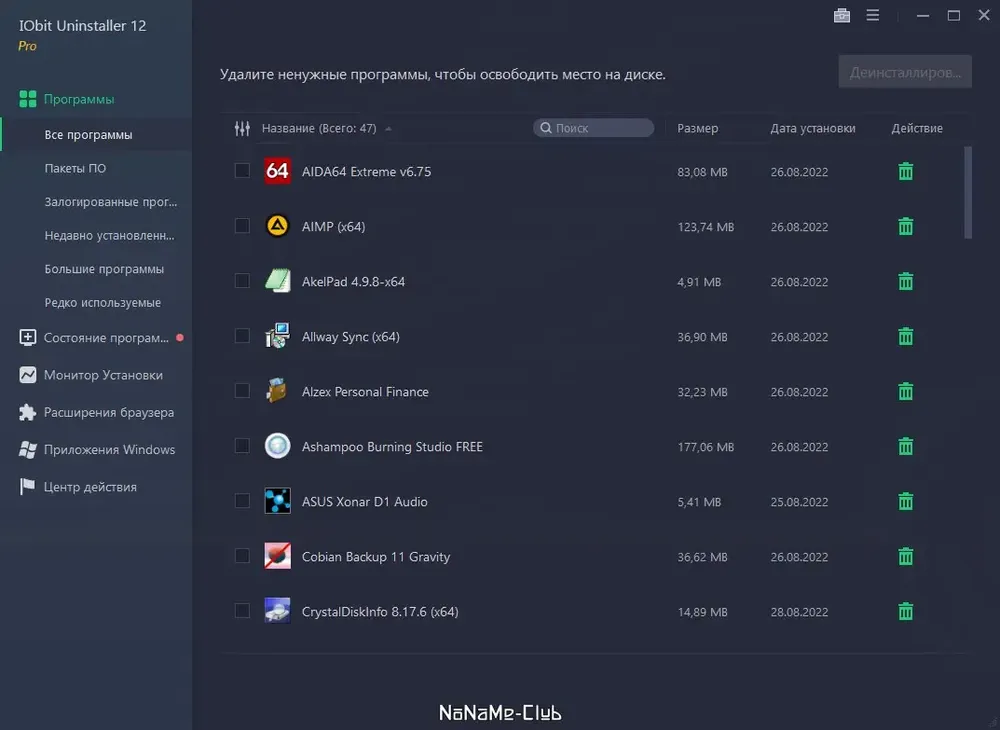This screenshot has height=730, width=1000.
Task: Open Приложения Windows section
Action: pyautogui.click(x=109, y=449)
